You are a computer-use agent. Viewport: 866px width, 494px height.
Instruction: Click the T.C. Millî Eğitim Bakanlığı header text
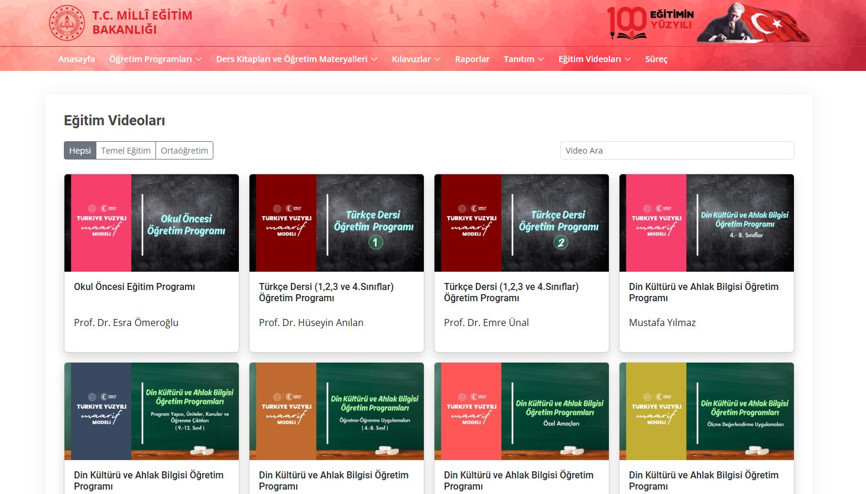141,22
